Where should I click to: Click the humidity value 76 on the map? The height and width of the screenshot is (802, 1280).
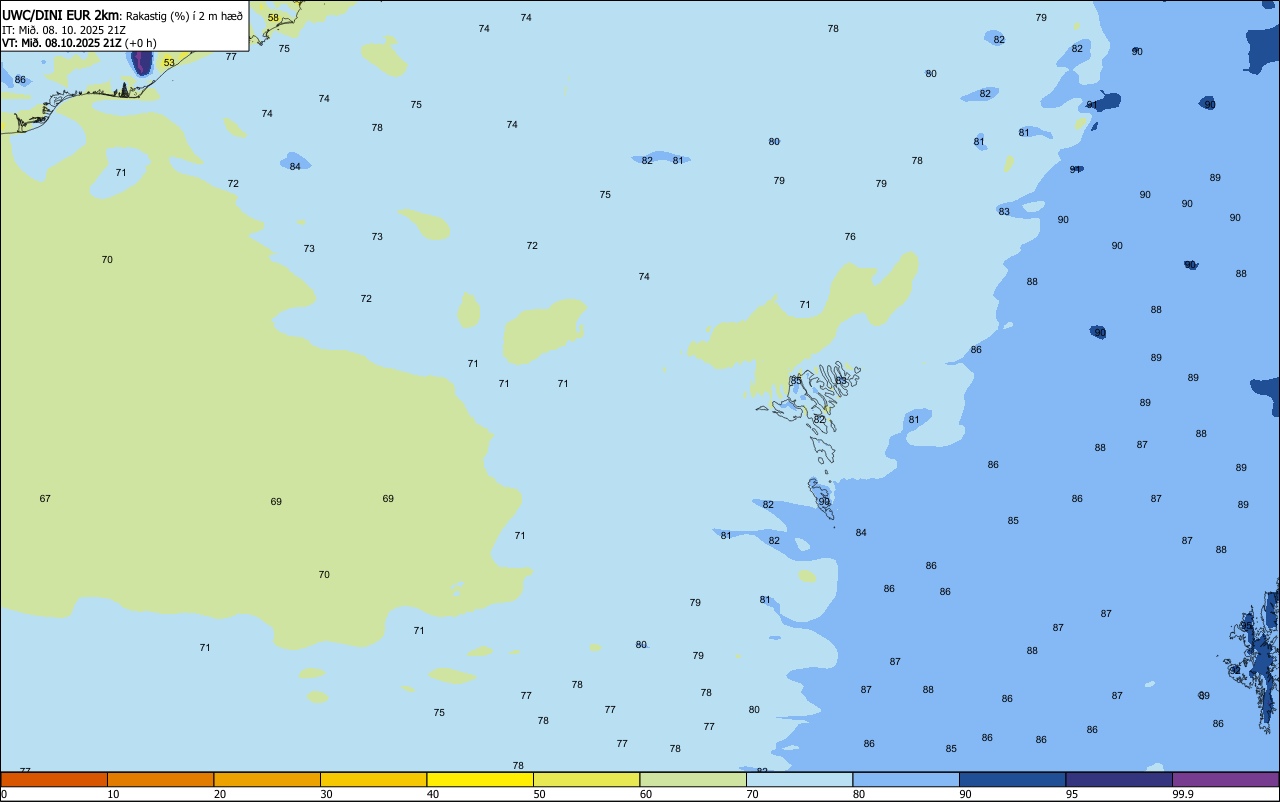pyautogui.click(x=850, y=237)
